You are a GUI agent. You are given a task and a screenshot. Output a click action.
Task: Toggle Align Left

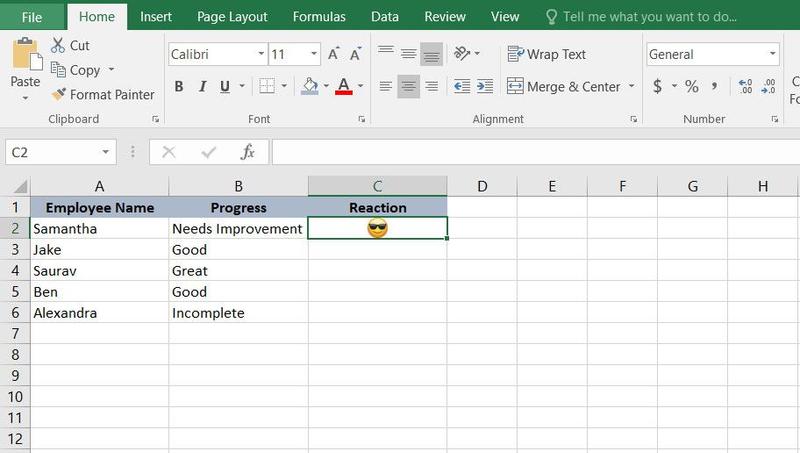click(x=386, y=86)
